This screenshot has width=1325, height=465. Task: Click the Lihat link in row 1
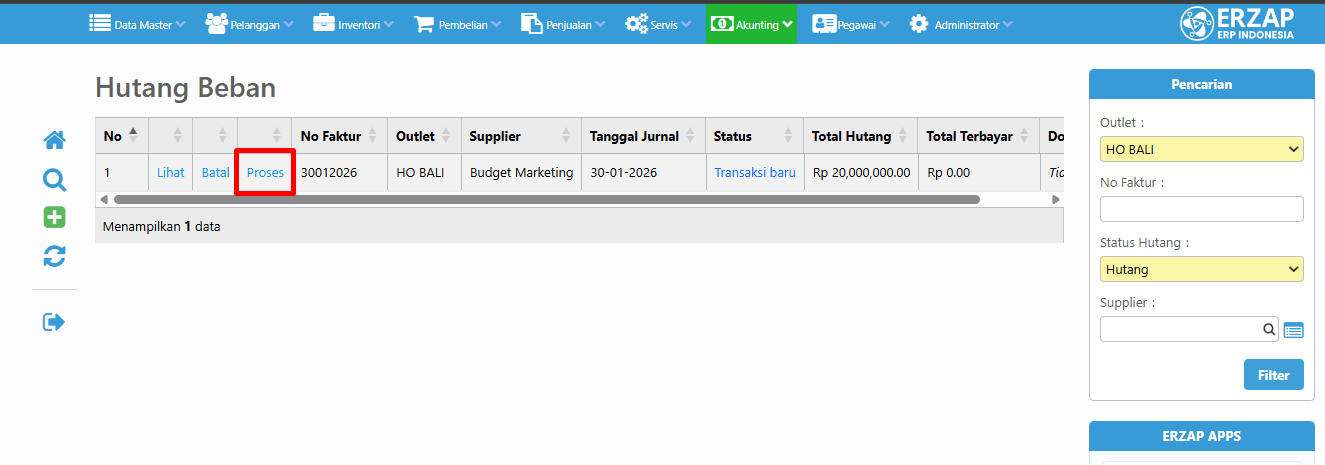click(x=171, y=173)
